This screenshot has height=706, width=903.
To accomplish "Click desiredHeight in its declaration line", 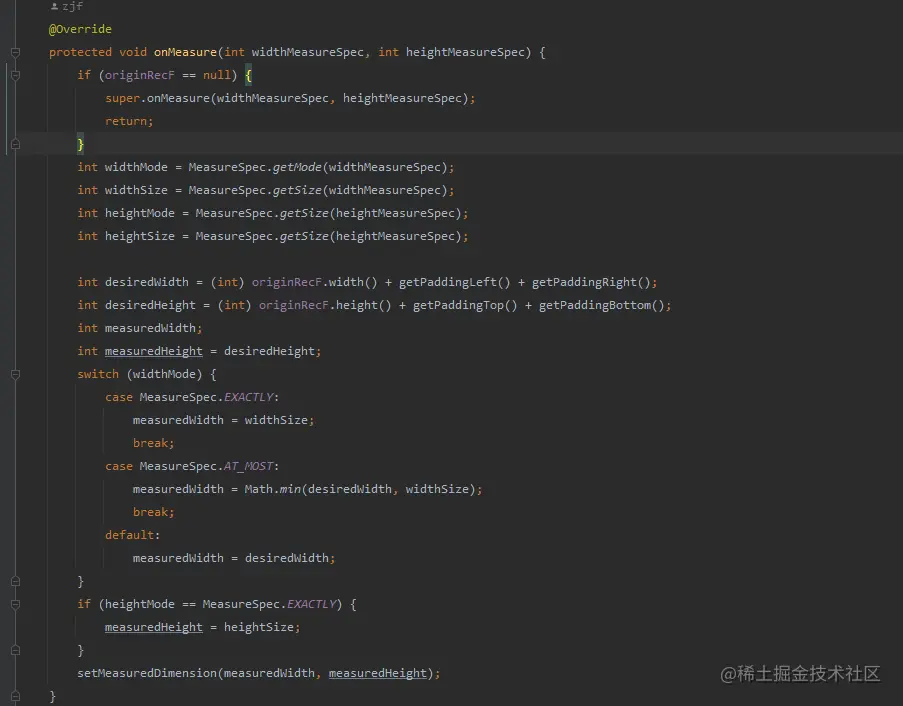I will tap(150, 305).
